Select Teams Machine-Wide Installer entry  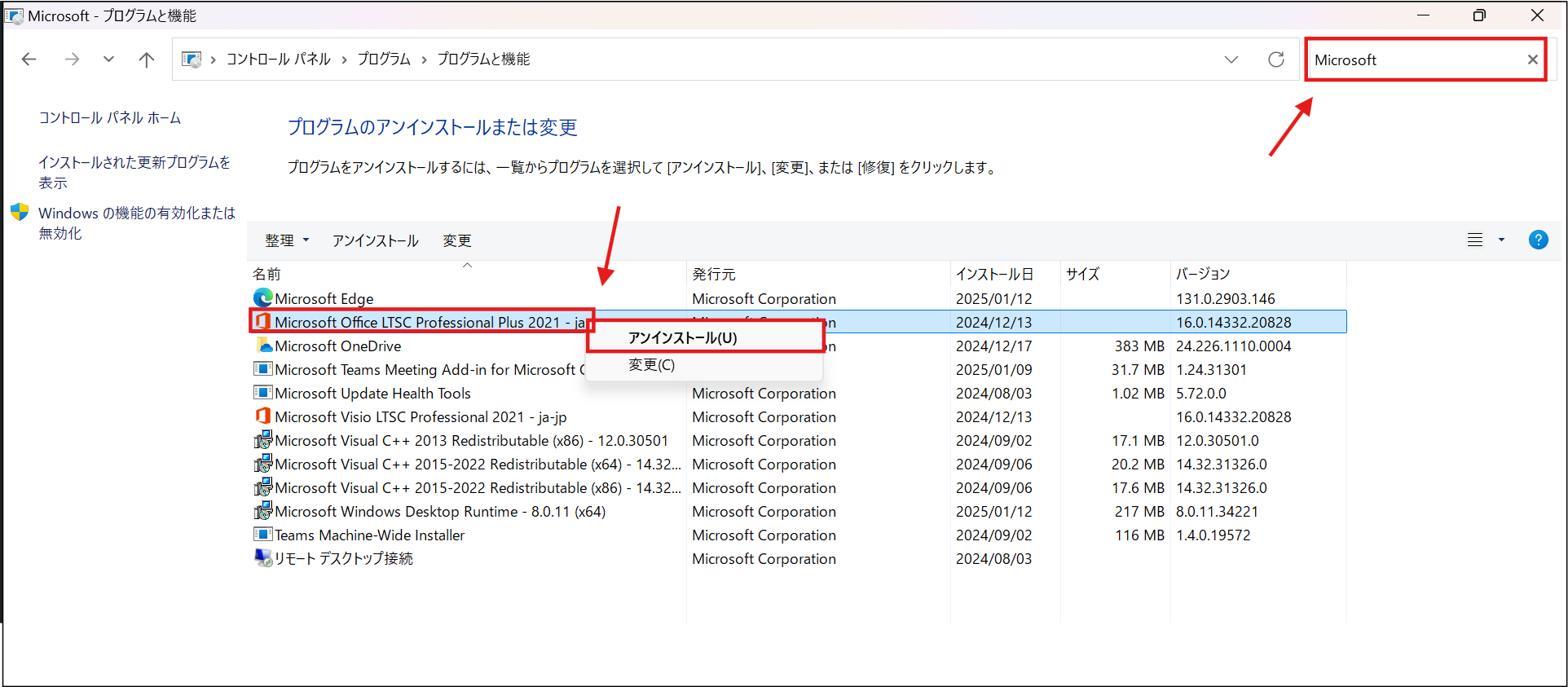pos(369,535)
